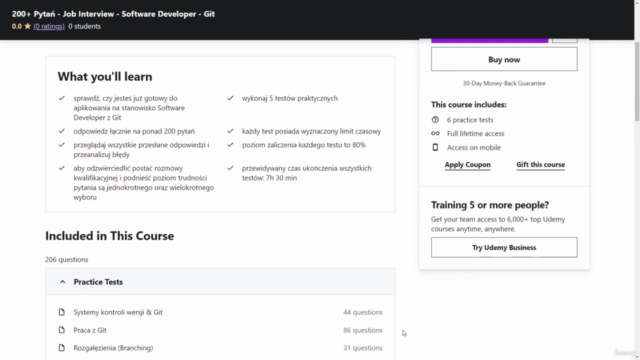Click Gift this course link
The width and height of the screenshot is (640, 360).
pyautogui.click(x=540, y=164)
